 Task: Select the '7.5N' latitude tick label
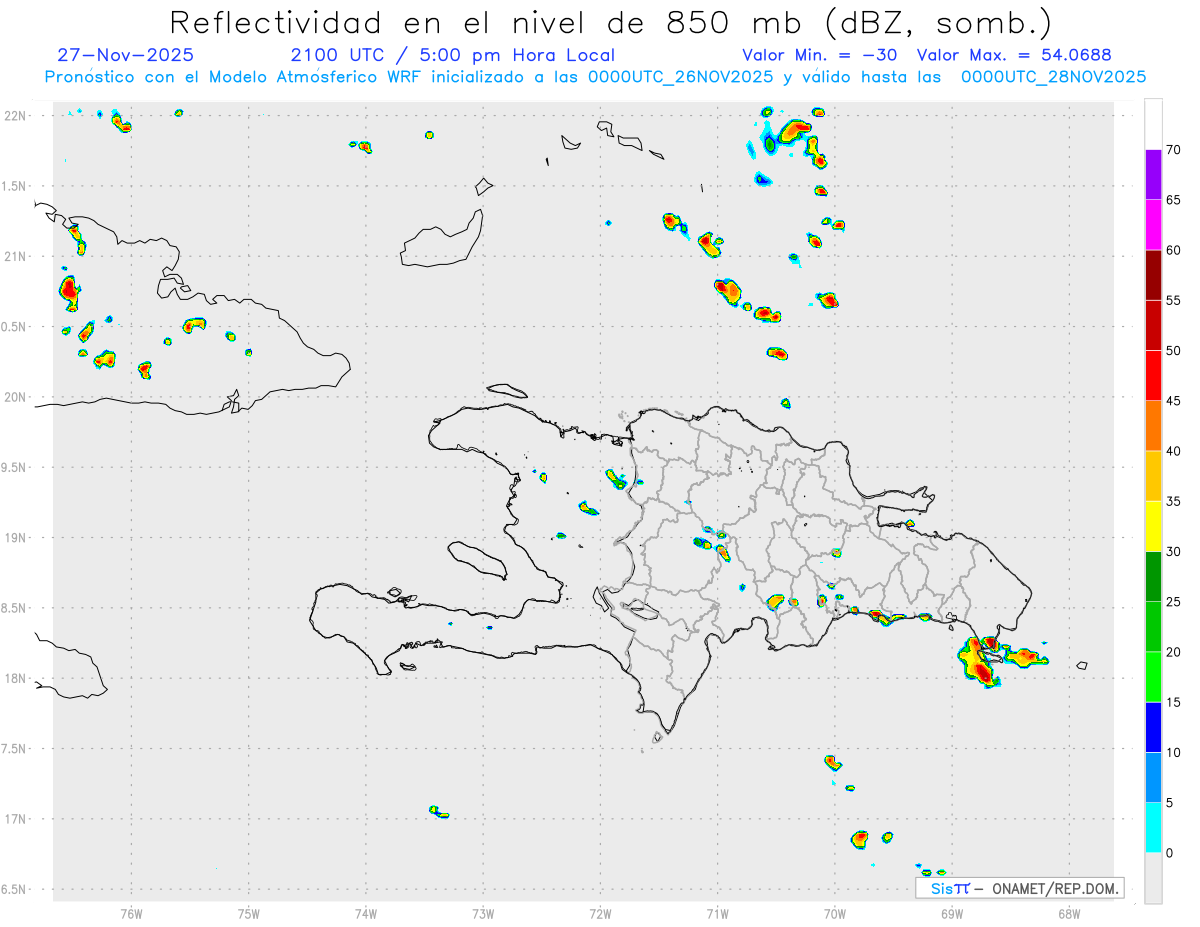point(13,749)
